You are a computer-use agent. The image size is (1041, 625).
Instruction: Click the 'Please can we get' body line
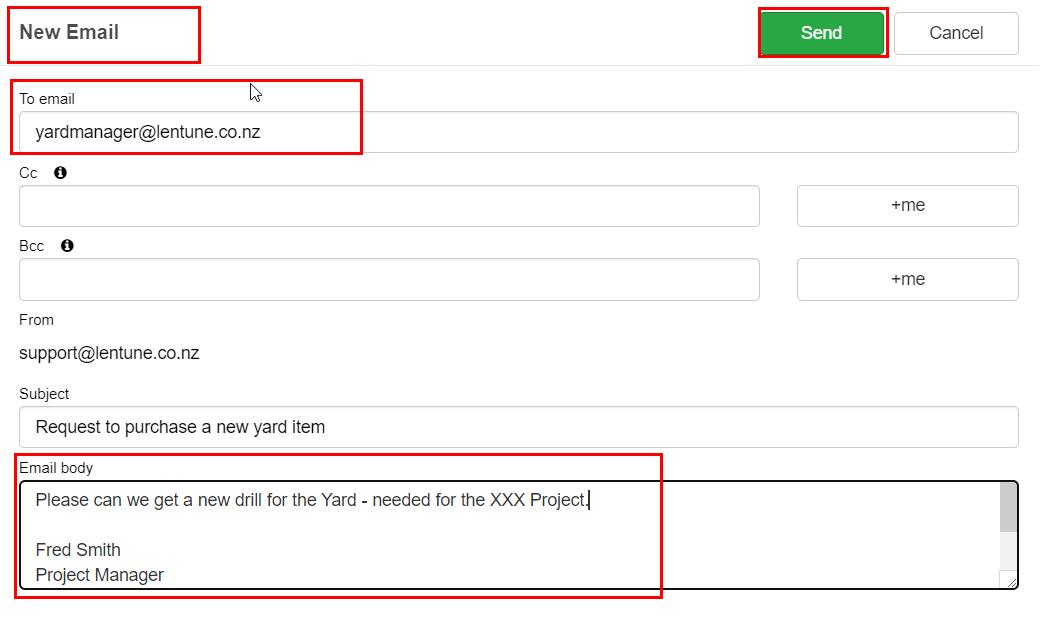[x=312, y=500]
